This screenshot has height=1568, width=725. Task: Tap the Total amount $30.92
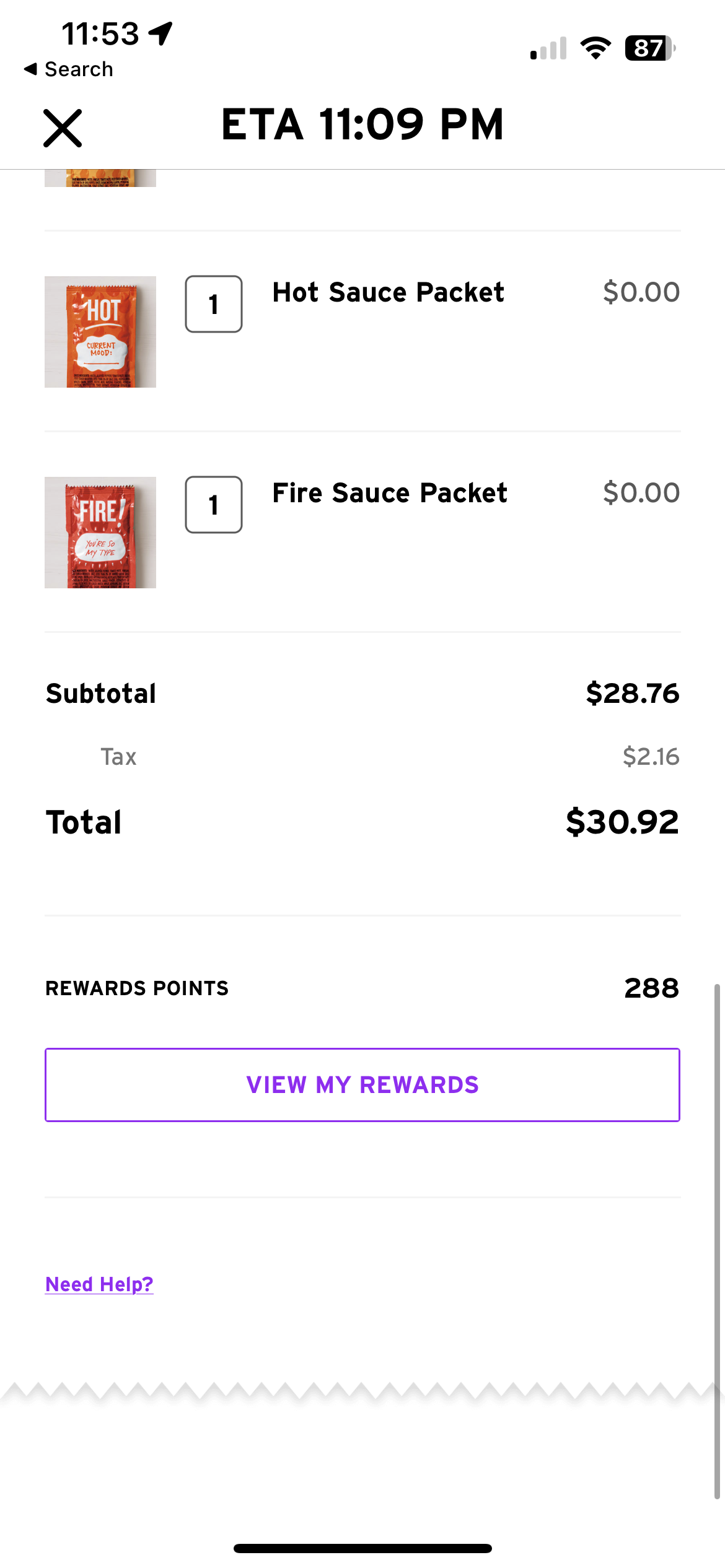[x=622, y=822]
